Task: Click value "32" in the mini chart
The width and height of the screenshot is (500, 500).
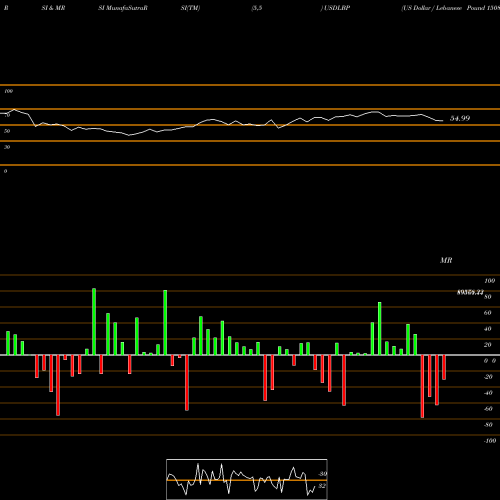Action: click(322, 486)
